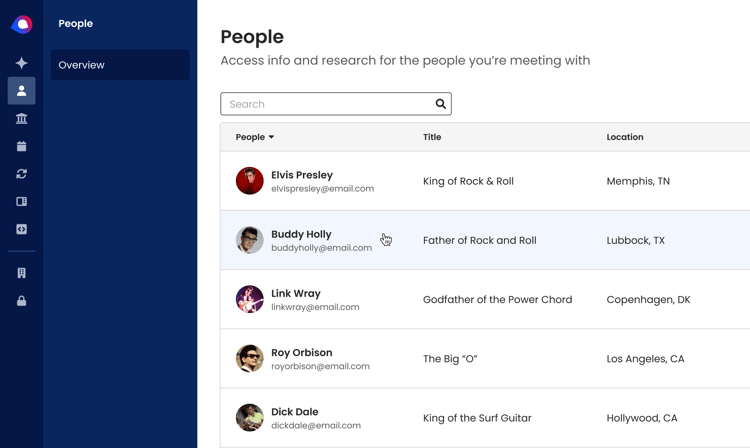Open Elvis Presley's profile name
Image resolution: width=750 pixels, height=448 pixels.
point(302,175)
